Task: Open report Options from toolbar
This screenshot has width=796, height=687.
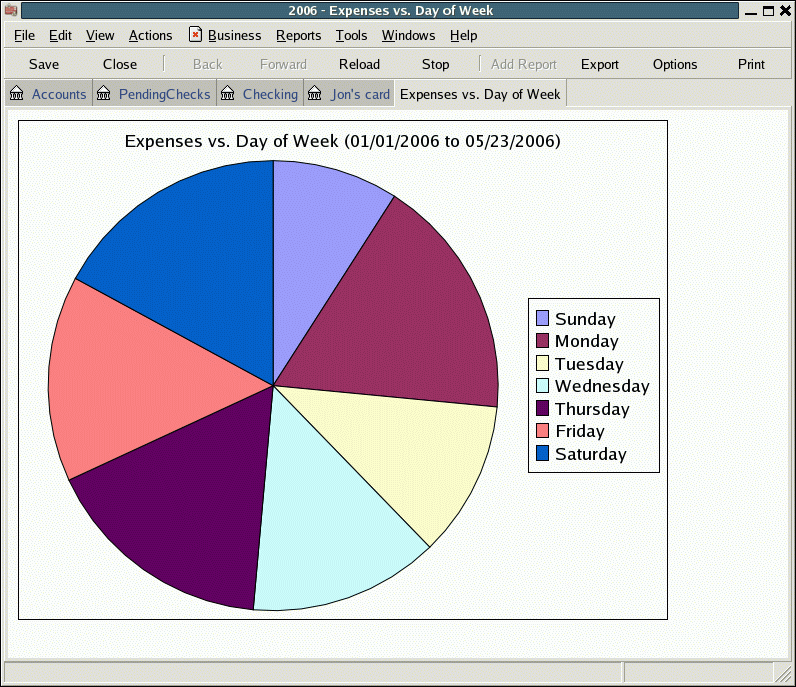Action: coord(675,64)
